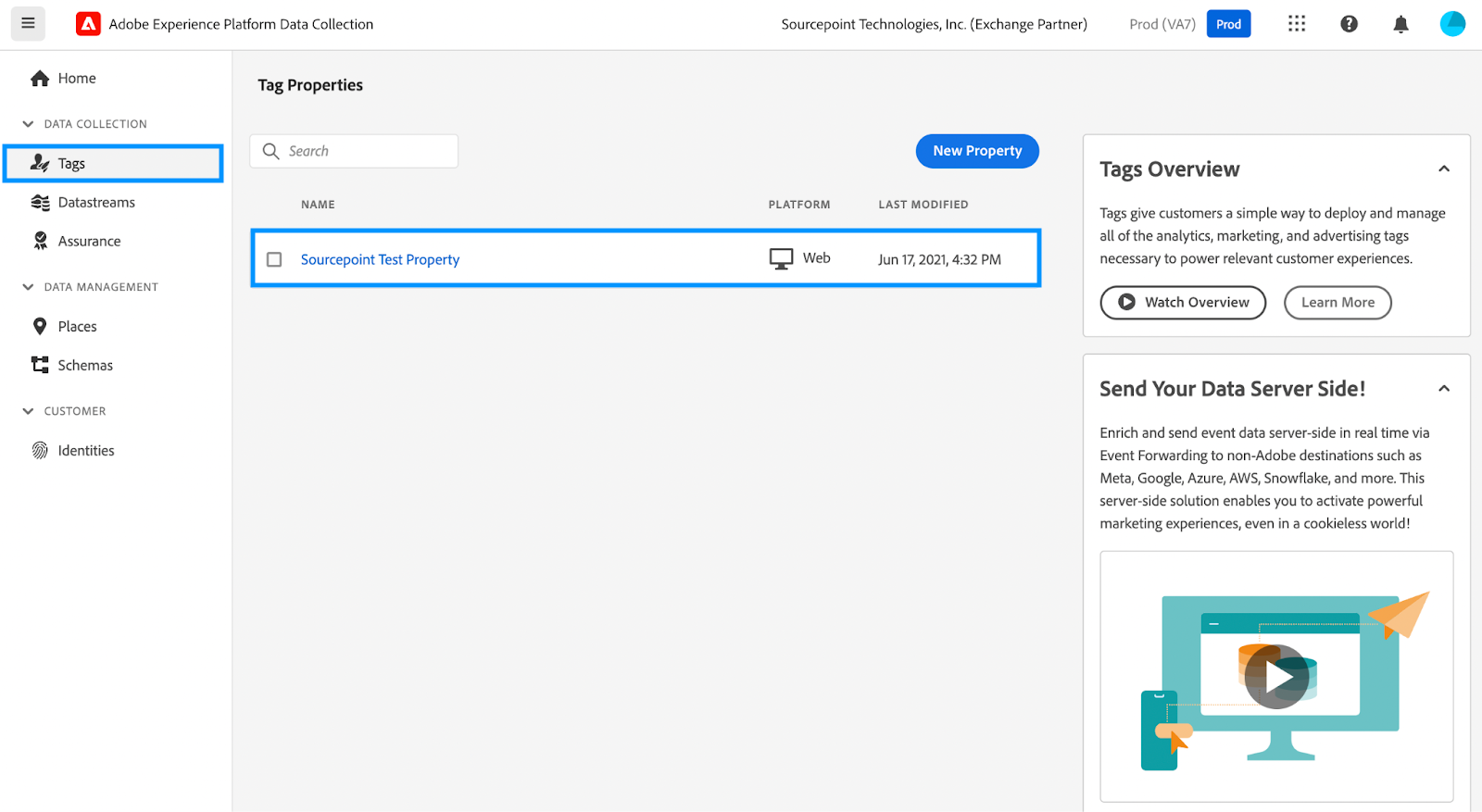Click the Assurance ribbon icon
1482x812 pixels.
click(x=40, y=241)
